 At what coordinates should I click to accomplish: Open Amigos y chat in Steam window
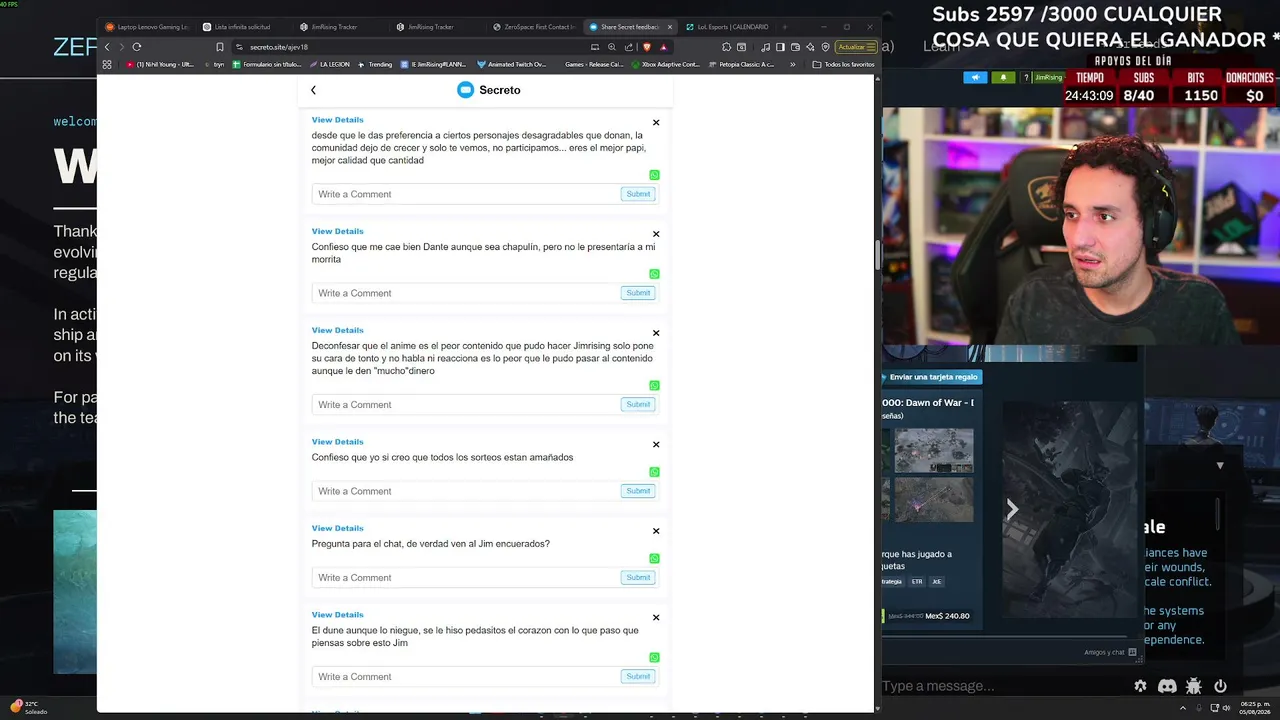point(1110,652)
